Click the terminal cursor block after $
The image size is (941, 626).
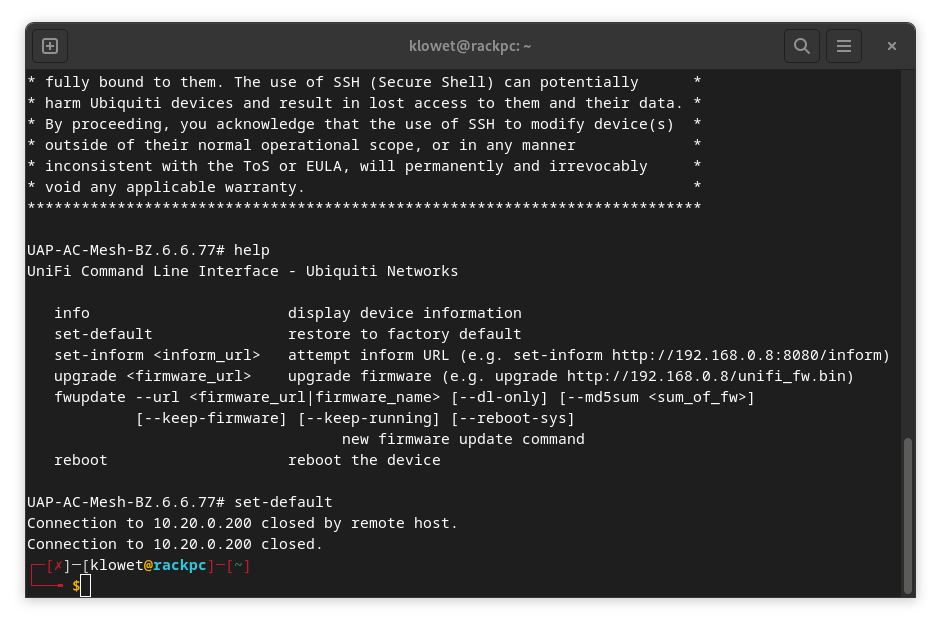coord(86,586)
